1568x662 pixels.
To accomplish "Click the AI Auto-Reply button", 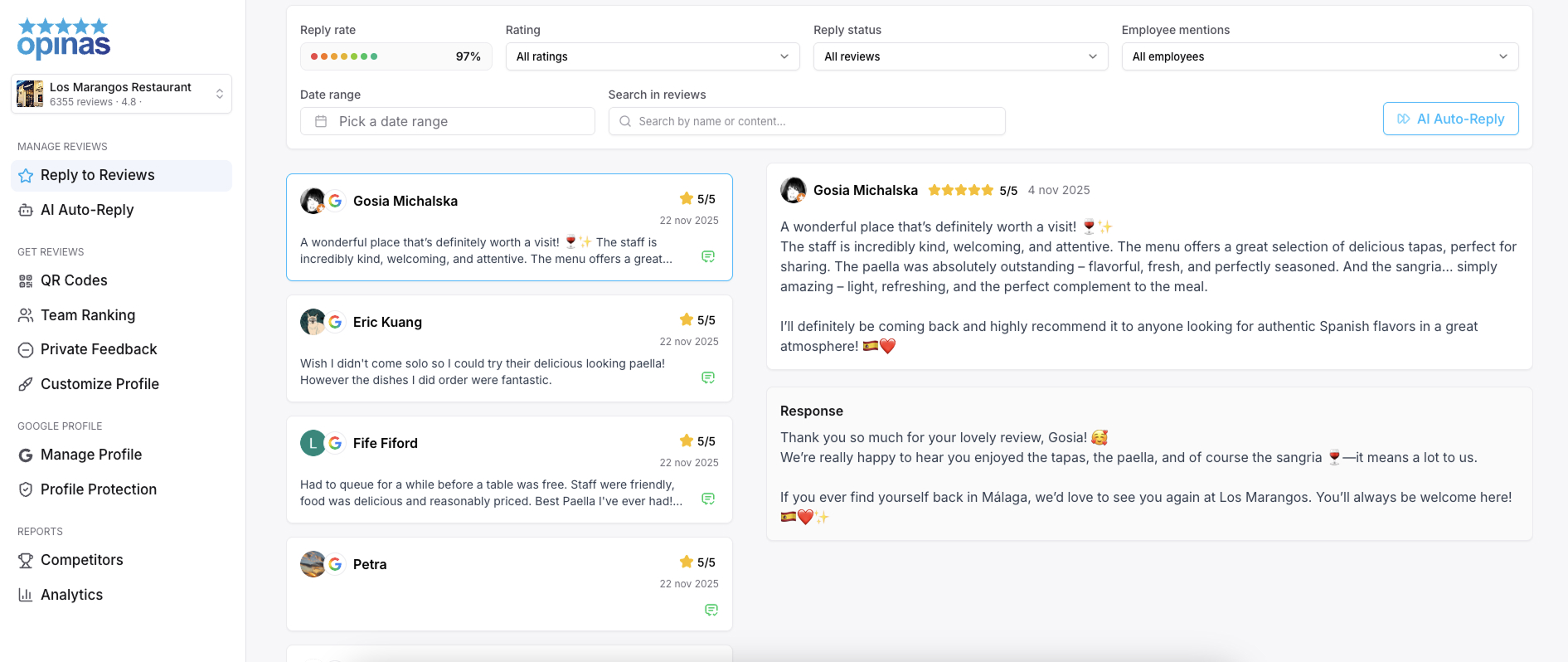I will click(x=1451, y=119).
